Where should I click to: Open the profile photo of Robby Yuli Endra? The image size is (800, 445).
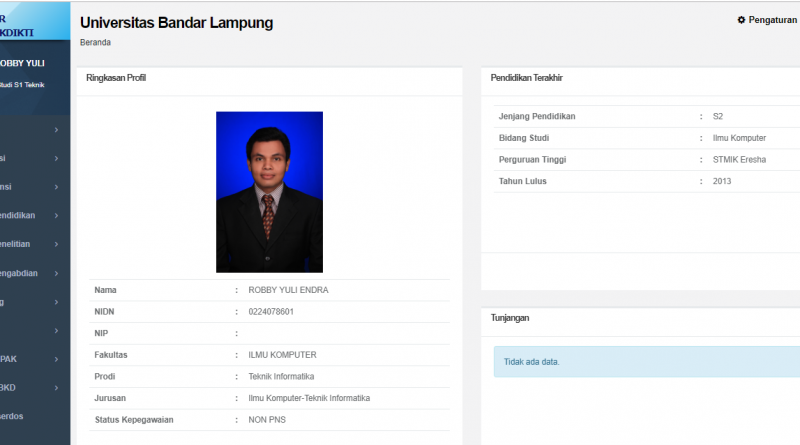(x=269, y=192)
